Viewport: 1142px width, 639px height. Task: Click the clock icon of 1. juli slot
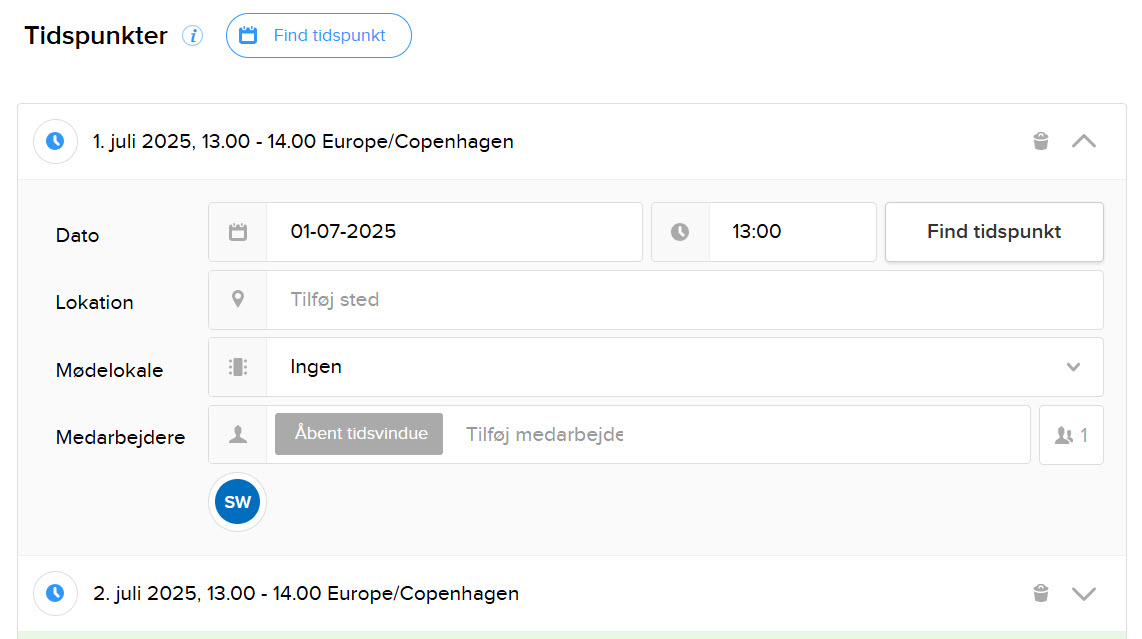(x=55, y=141)
